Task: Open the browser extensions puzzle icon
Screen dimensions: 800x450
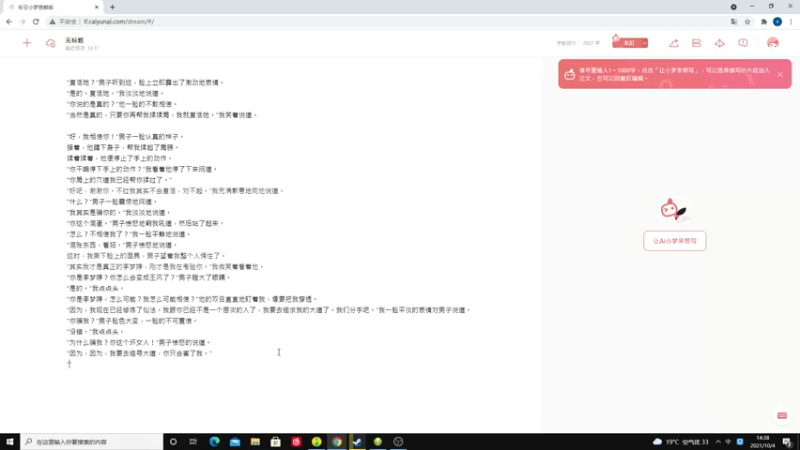Action: (764, 21)
